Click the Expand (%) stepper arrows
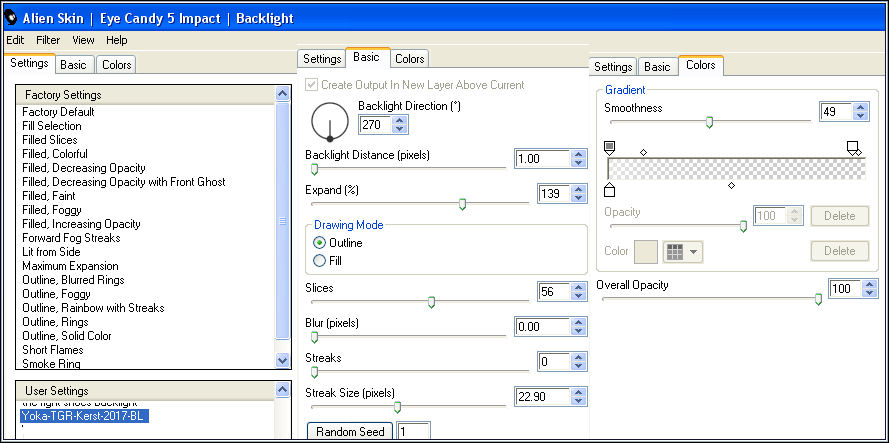 click(x=578, y=194)
